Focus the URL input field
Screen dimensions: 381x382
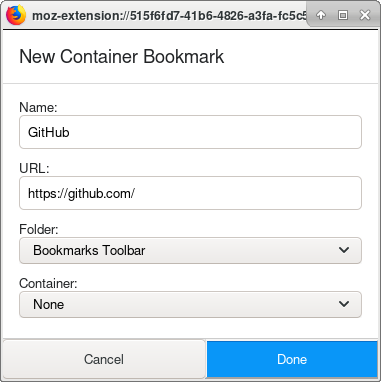(x=190, y=193)
